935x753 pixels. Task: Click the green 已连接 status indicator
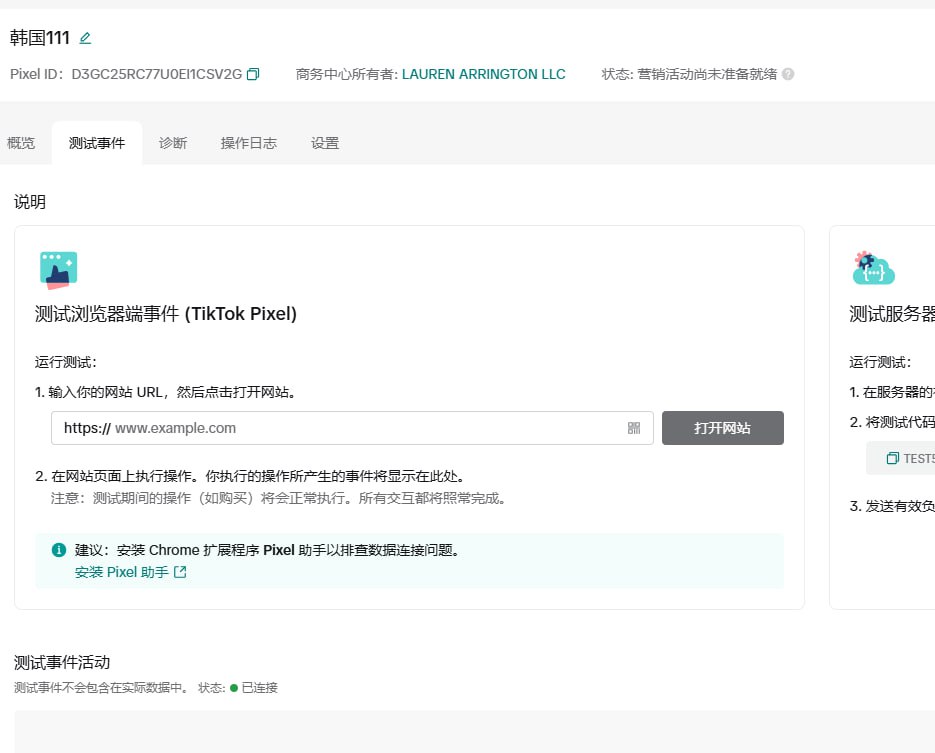coord(234,688)
